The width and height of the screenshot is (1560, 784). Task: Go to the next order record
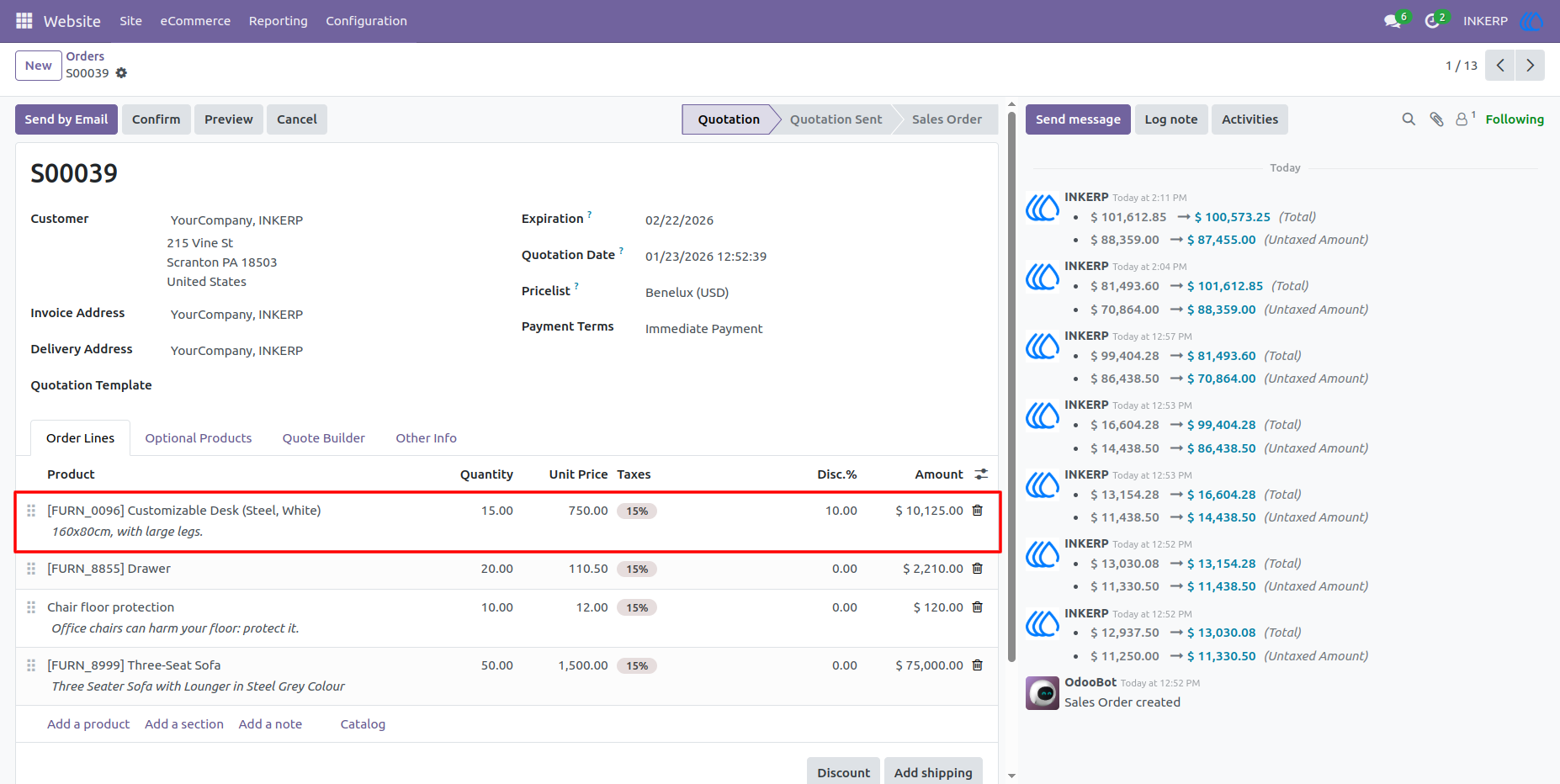[x=1530, y=66]
